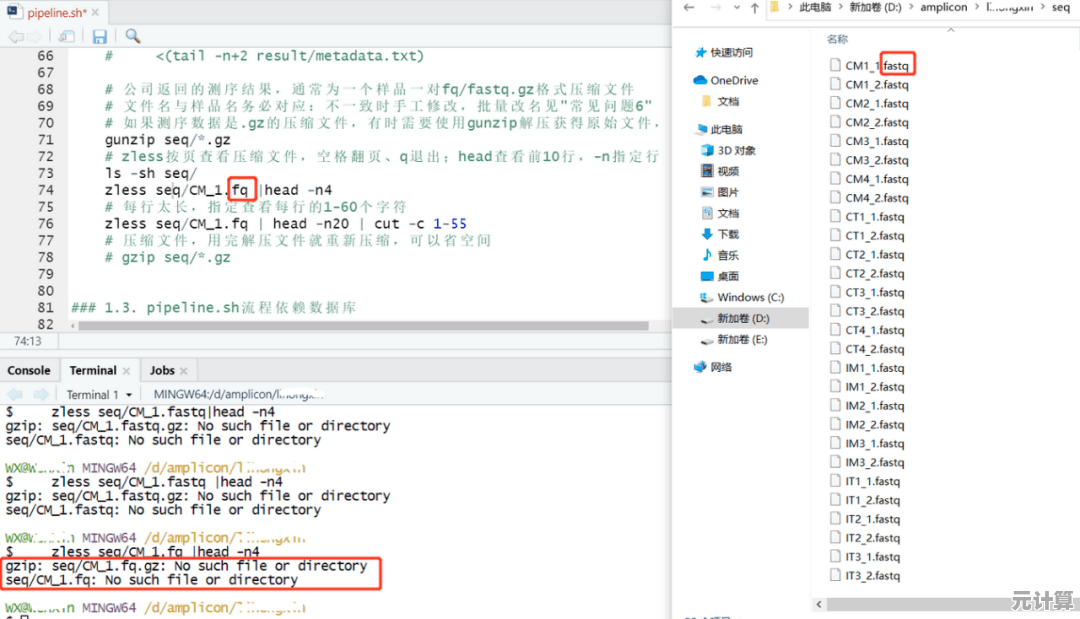Screen dimensions: 1080x619
Task: Click Explorer forward navigation arrow
Action: [x=716, y=8]
